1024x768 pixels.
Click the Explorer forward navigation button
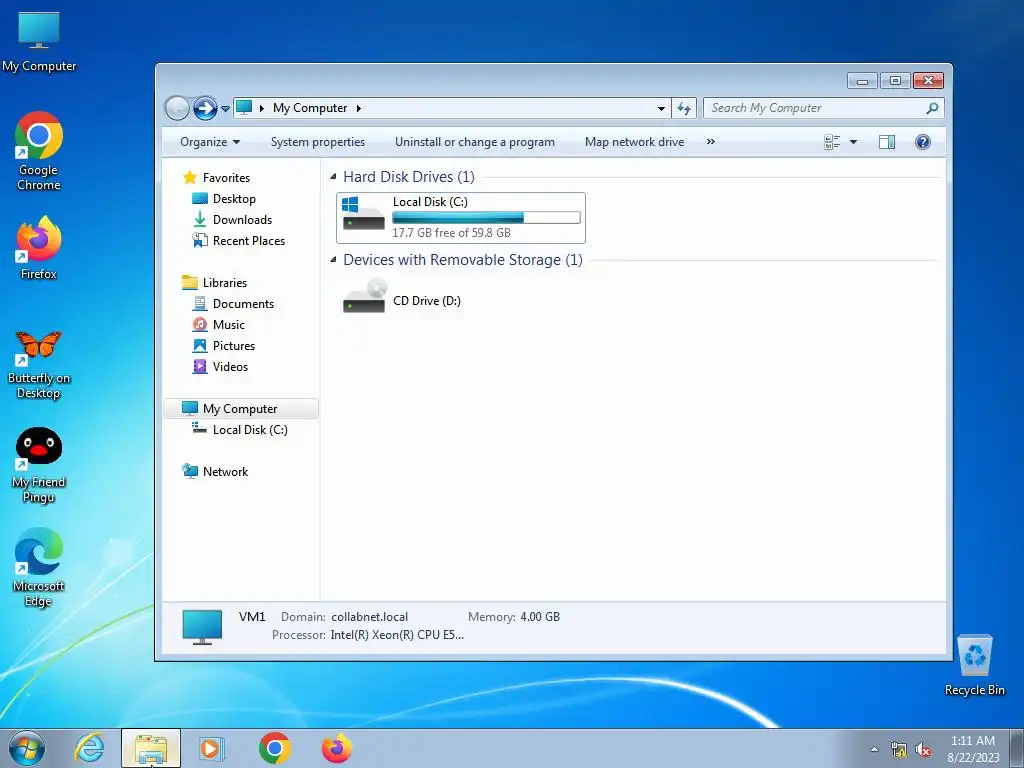[205, 108]
